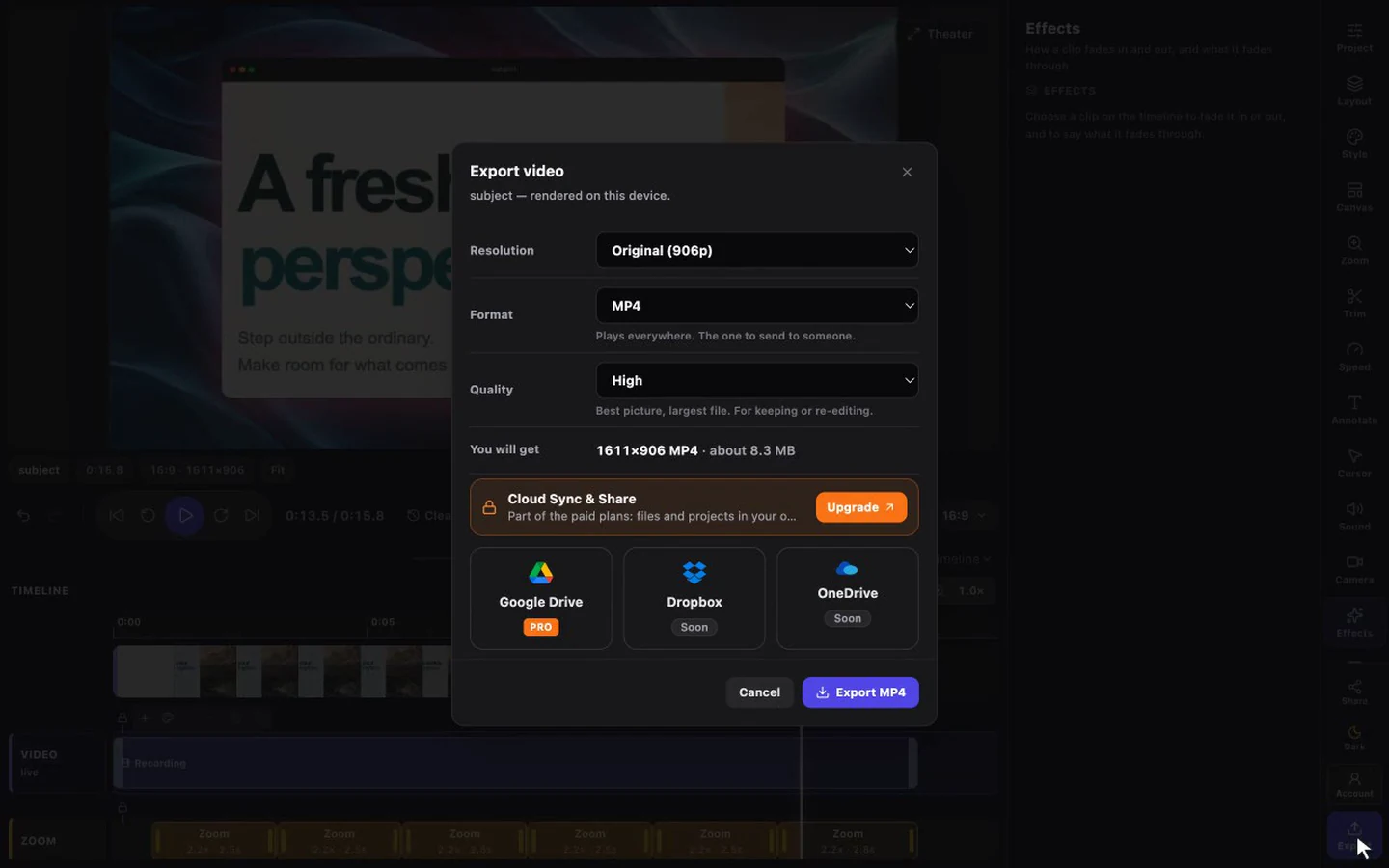
Task: Open the Annotate text panel
Action: pyautogui.click(x=1354, y=410)
